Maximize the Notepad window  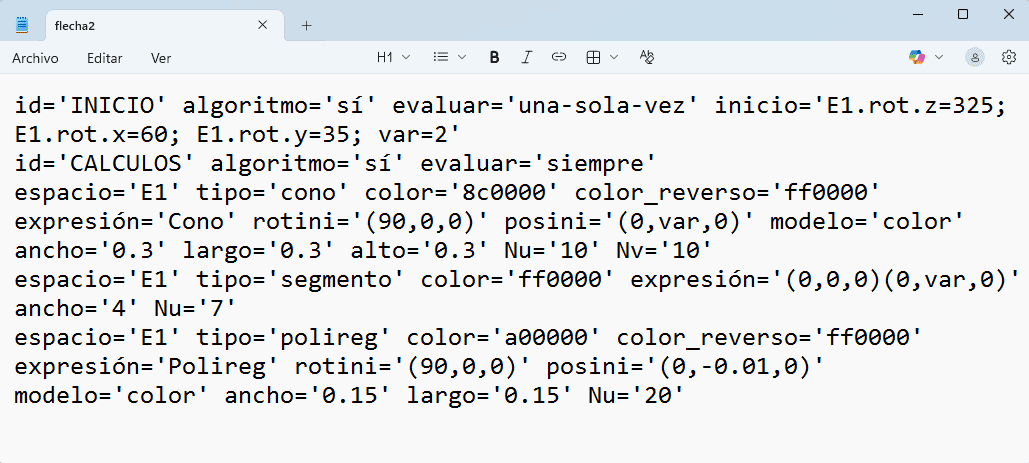click(963, 14)
